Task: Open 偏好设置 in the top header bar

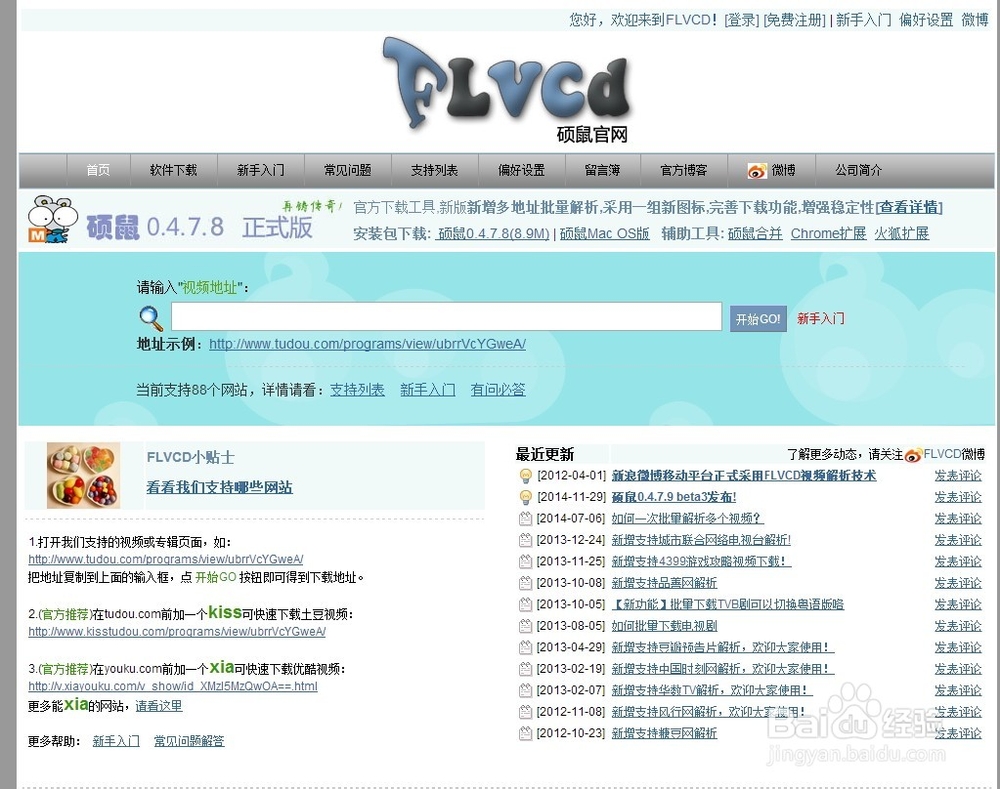Action: [926, 20]
